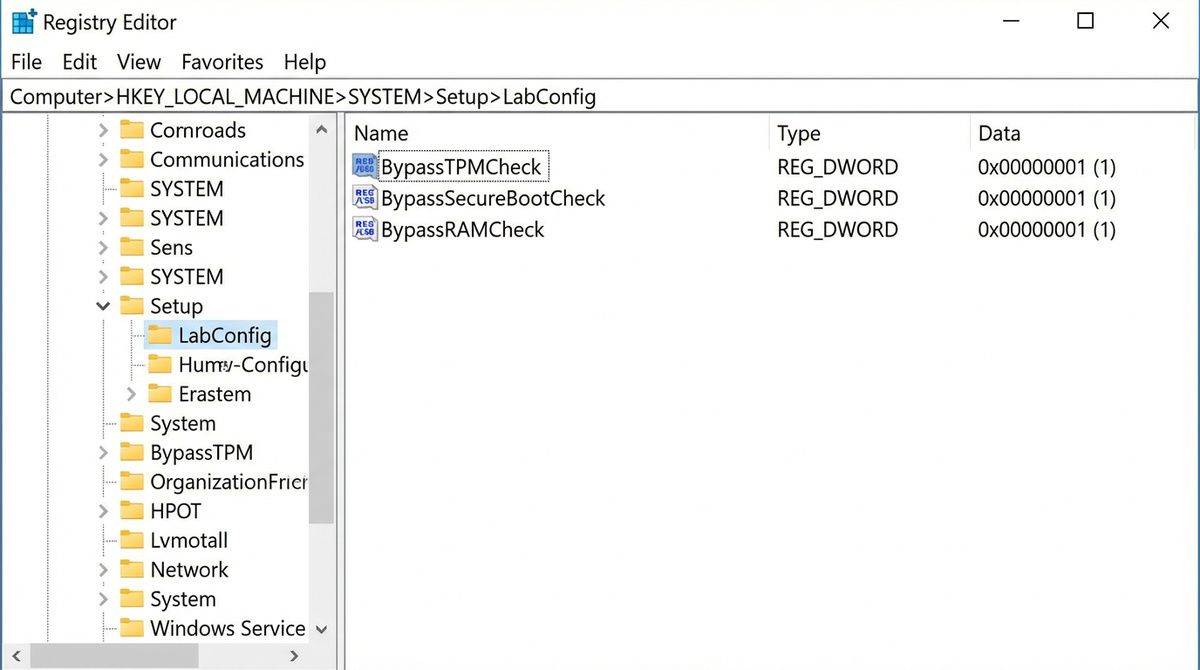Open the File menu
The image size is (1200, 670).
(x=26, y=62)
